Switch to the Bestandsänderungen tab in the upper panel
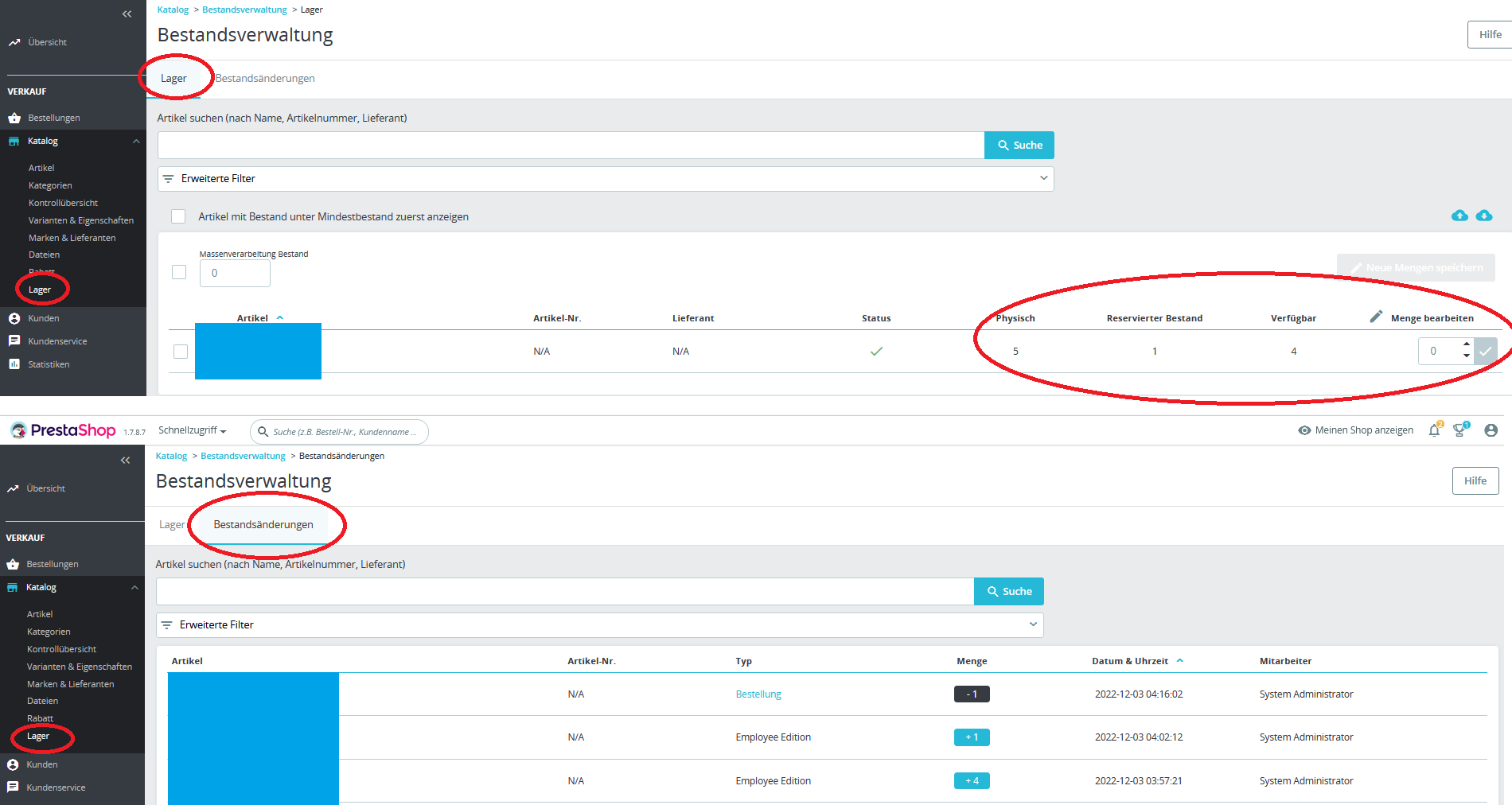The height and width of the screenshot is (805, 1512). pyautogui.click(x=265, y=78)
